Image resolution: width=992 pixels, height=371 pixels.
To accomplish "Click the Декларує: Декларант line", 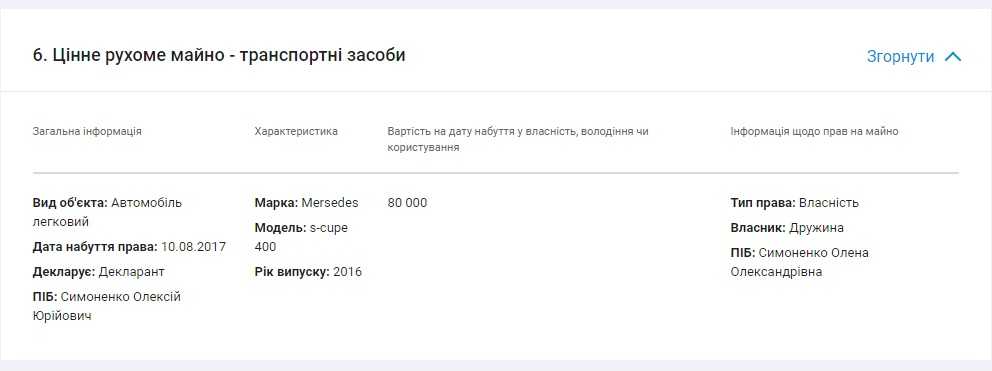I will [x=99, y=272].
